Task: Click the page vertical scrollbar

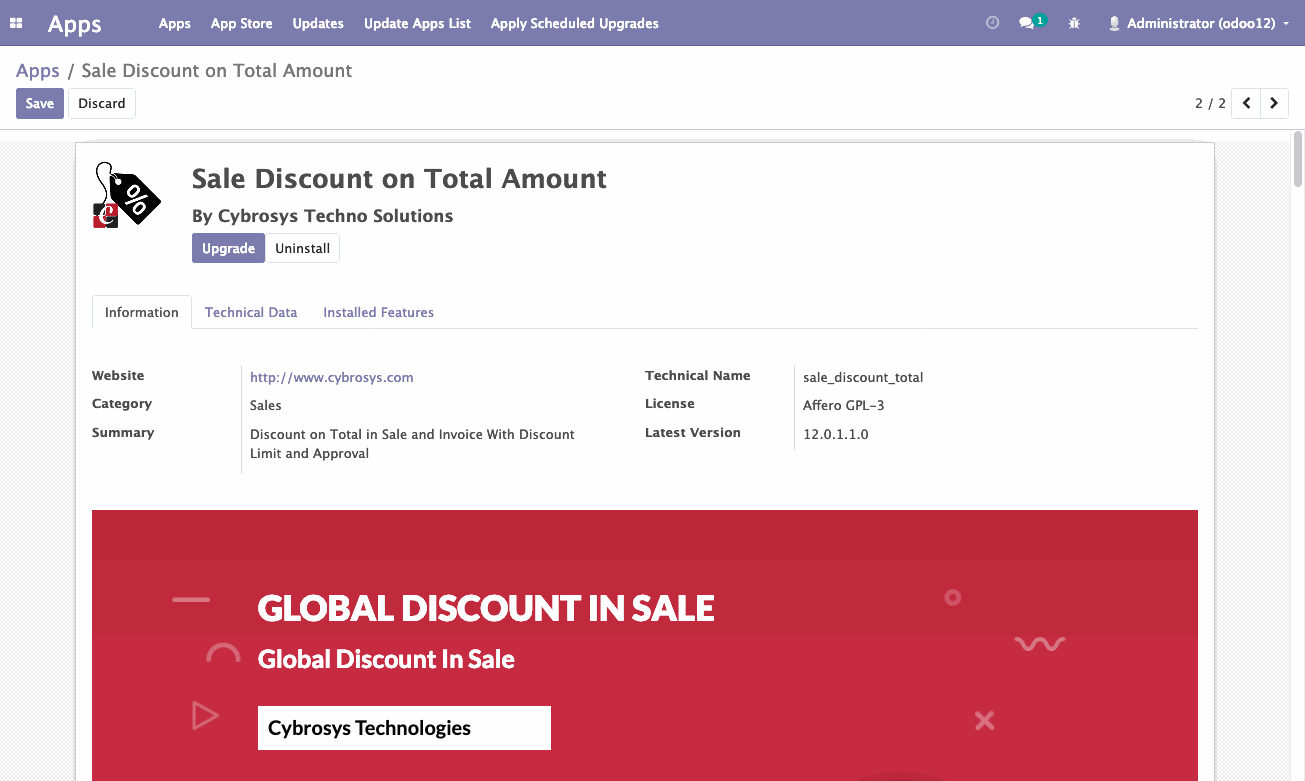Action: click(1298, 158)
